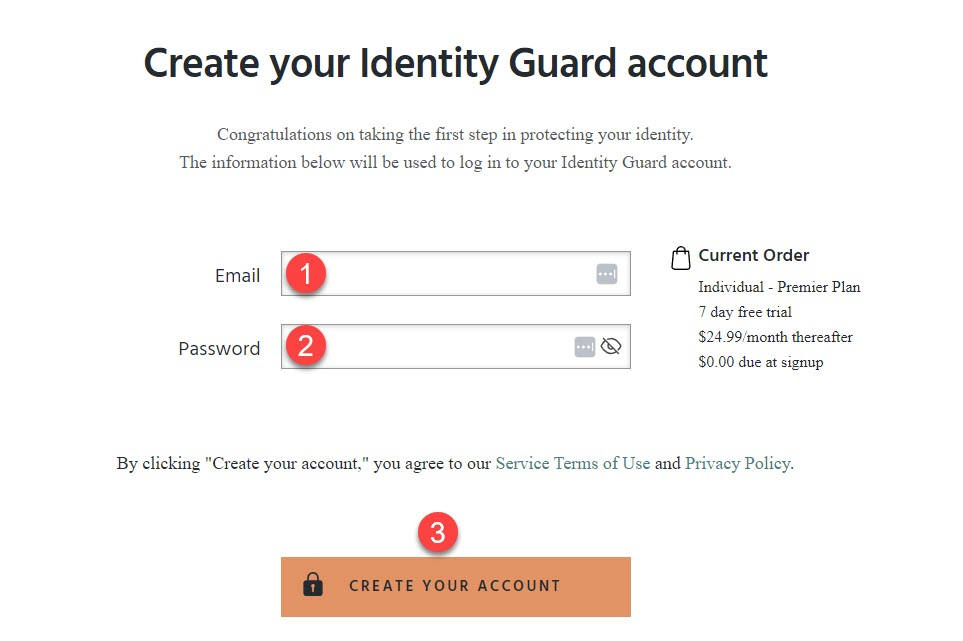This screenshot has height=641, width=963.
Task: Click the Current Order heading
Action: [x=754, y=255]
